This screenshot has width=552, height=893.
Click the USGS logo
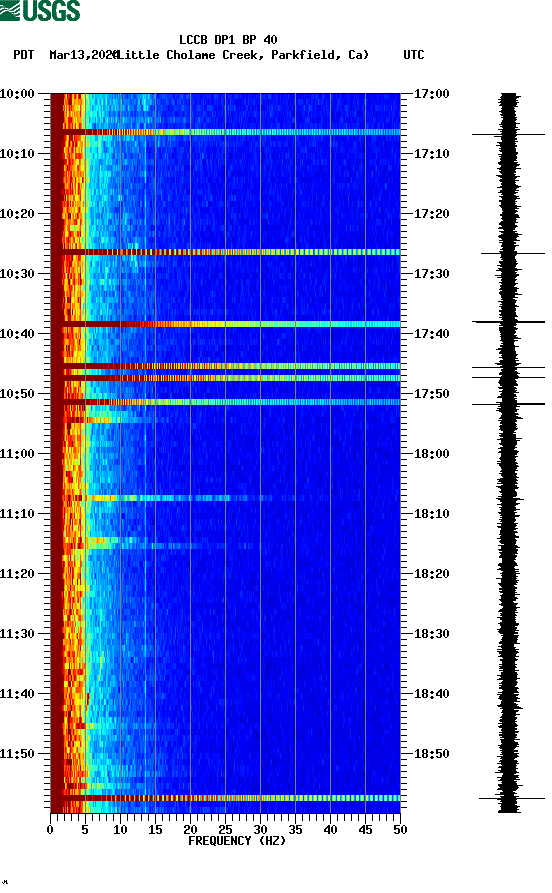[40, 10]
